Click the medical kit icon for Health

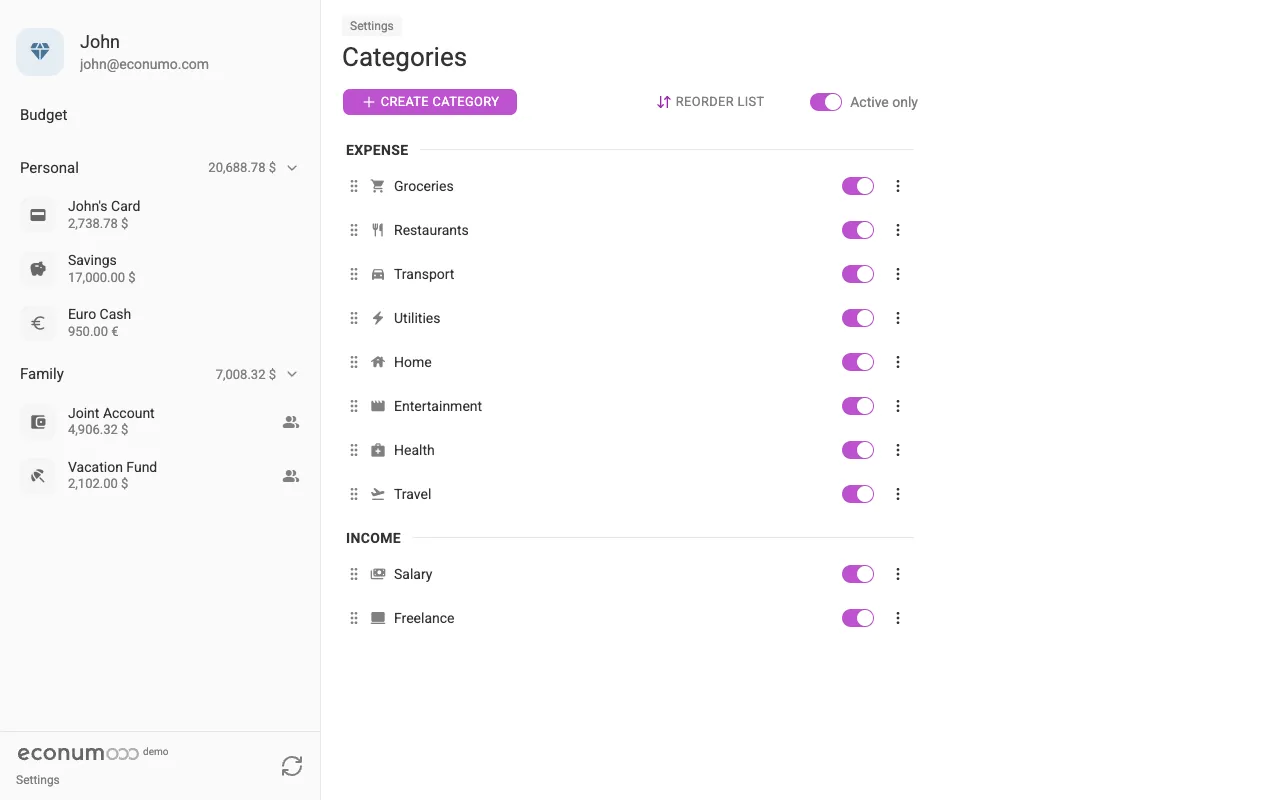[378, 450]
